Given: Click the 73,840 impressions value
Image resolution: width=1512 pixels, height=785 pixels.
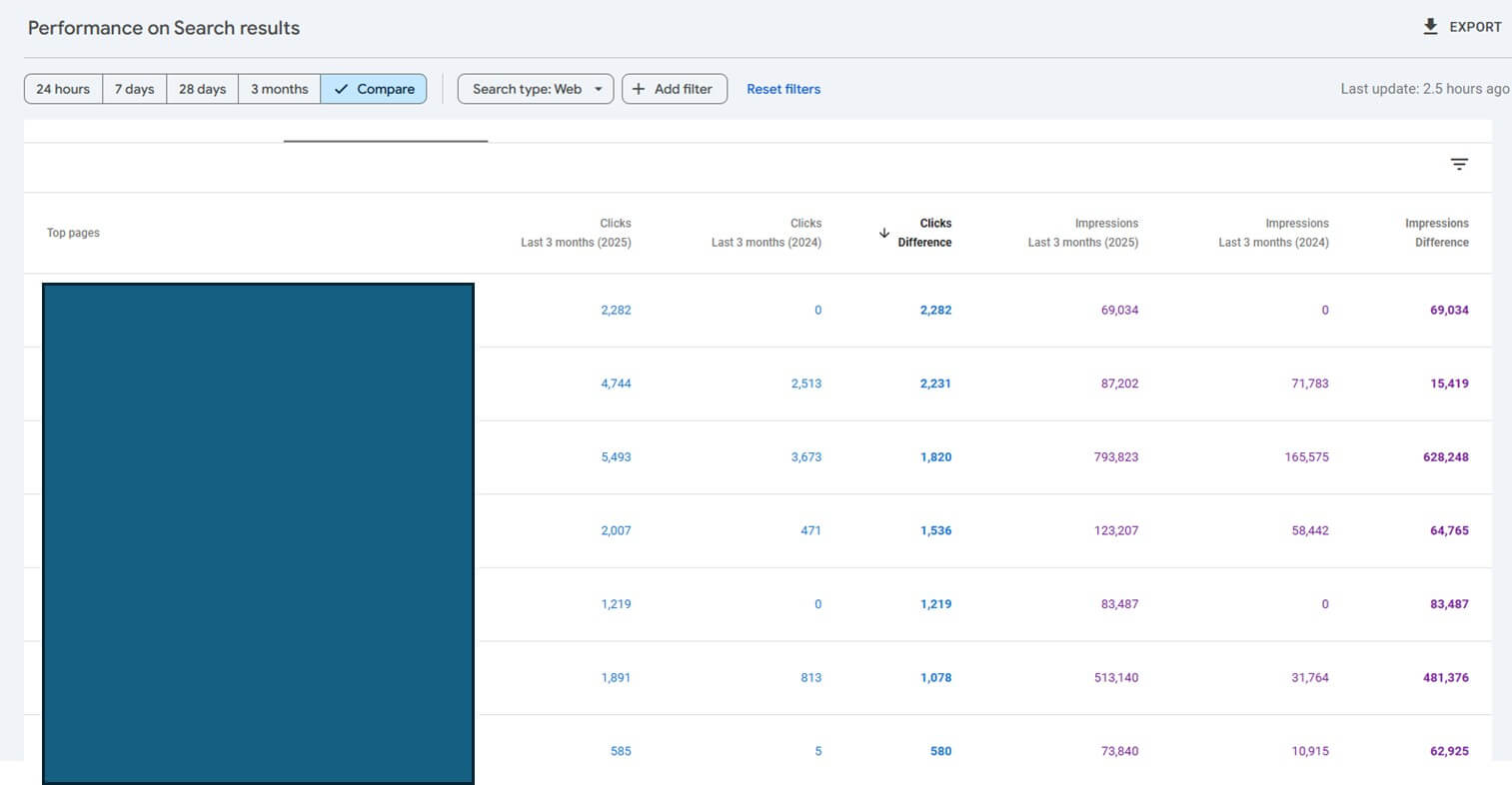Looking at the screenshot, I should [x=1119, y=752].
